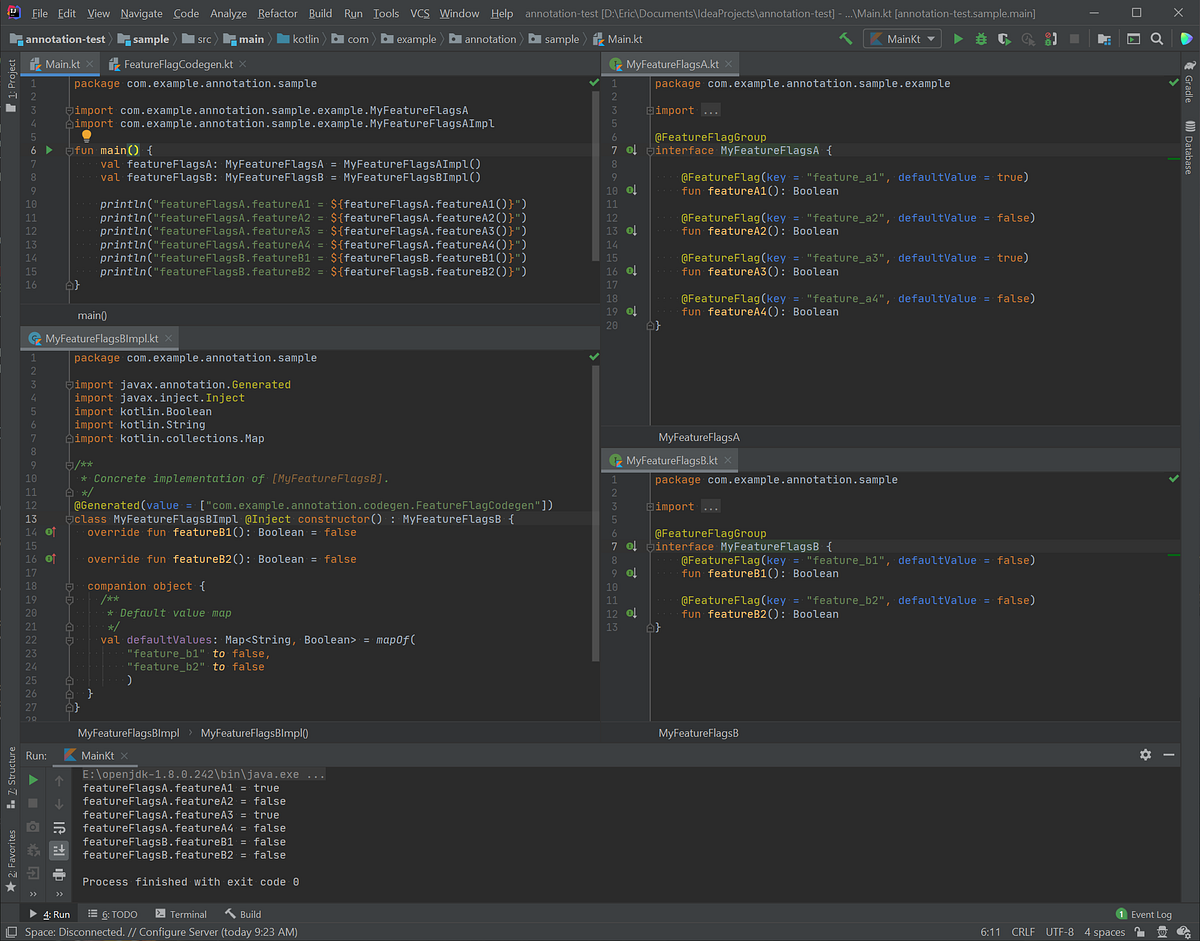Toggle tool window bars in status corner
The image size is (1200, 941).
point(10,932)
